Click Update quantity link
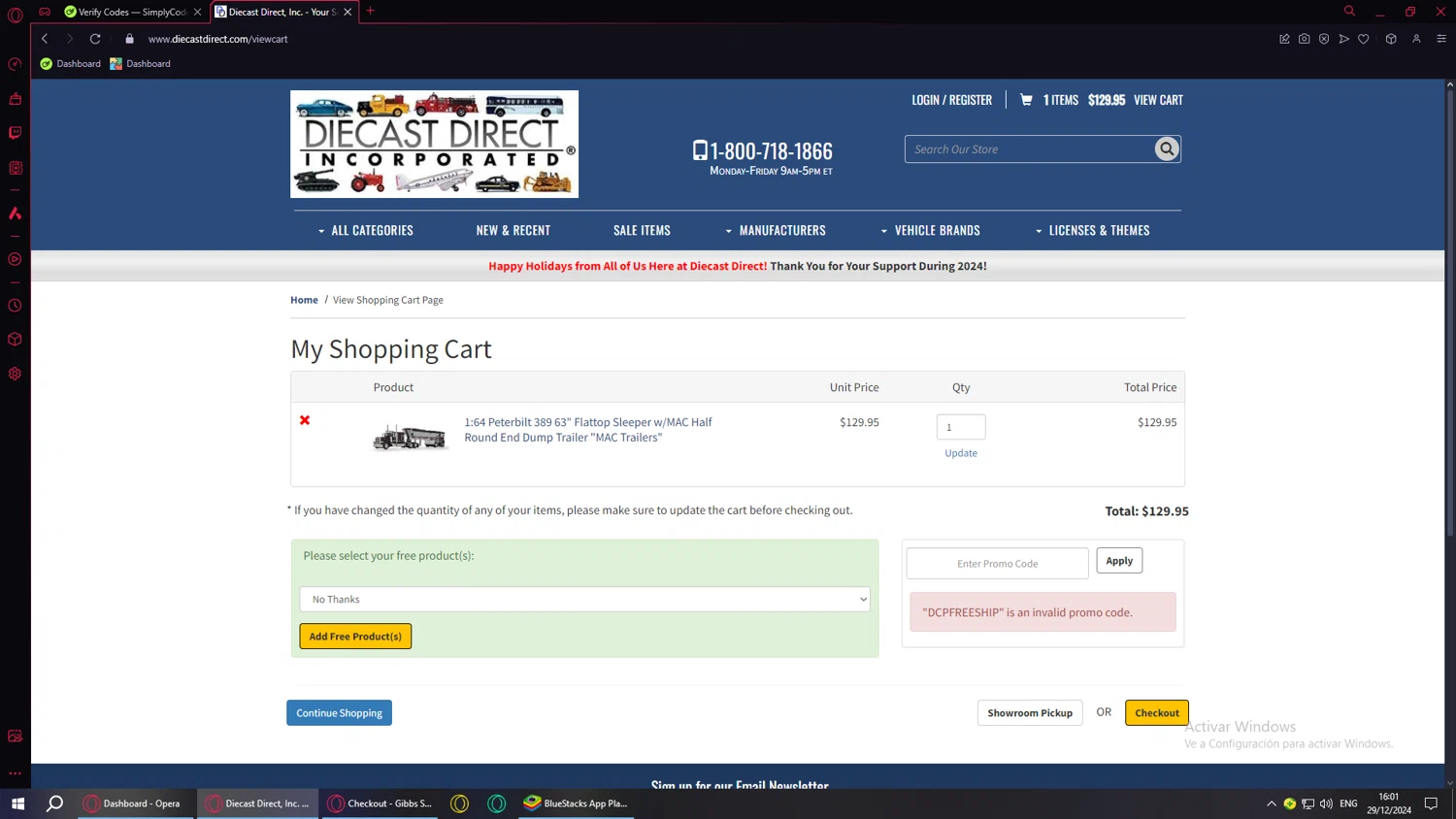Screen dimensions: 1456x819 click(x=961, y=453)
